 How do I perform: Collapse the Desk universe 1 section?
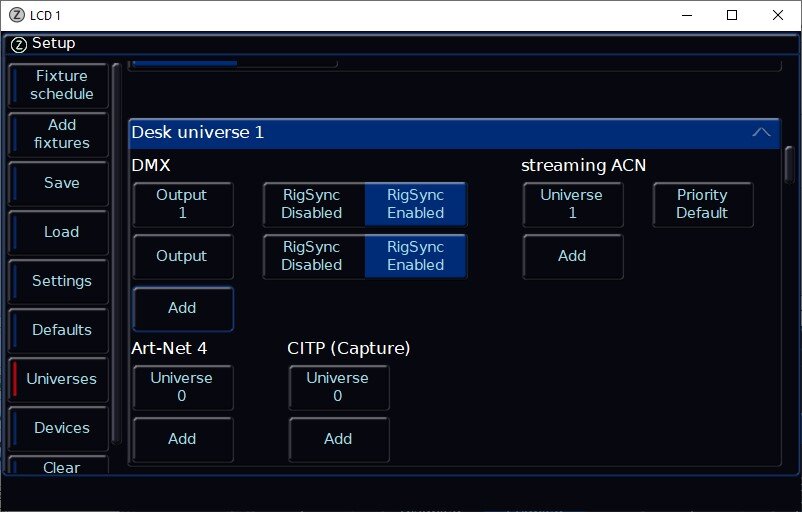761,132
